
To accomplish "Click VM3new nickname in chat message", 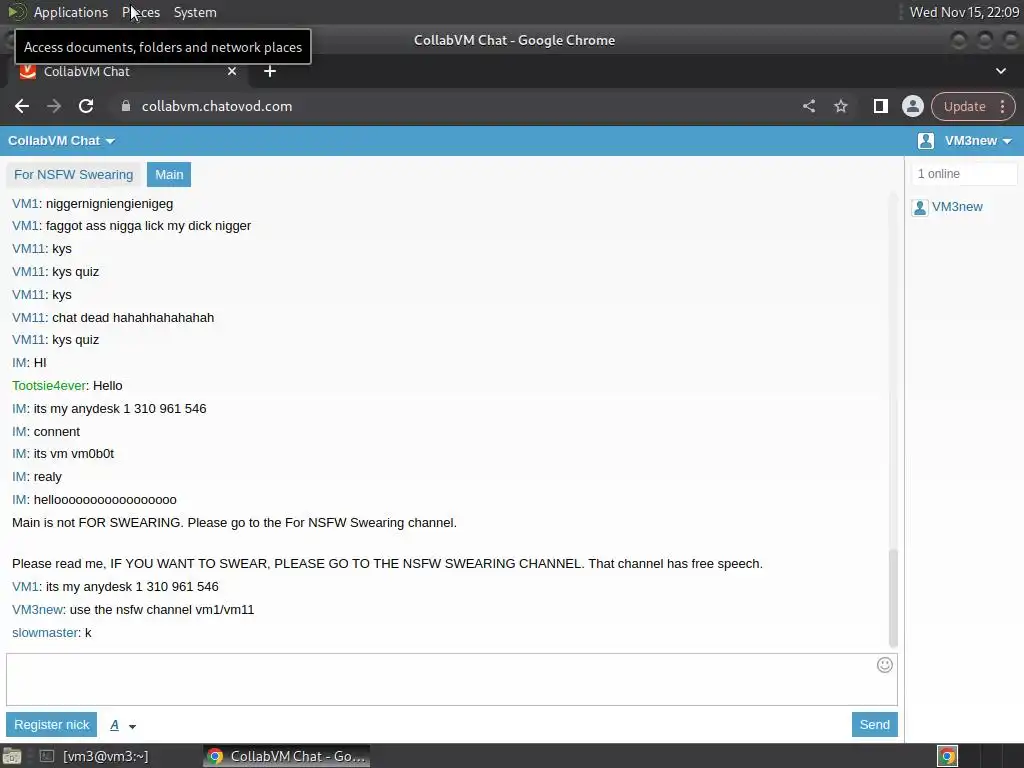I will coord(37,610).
